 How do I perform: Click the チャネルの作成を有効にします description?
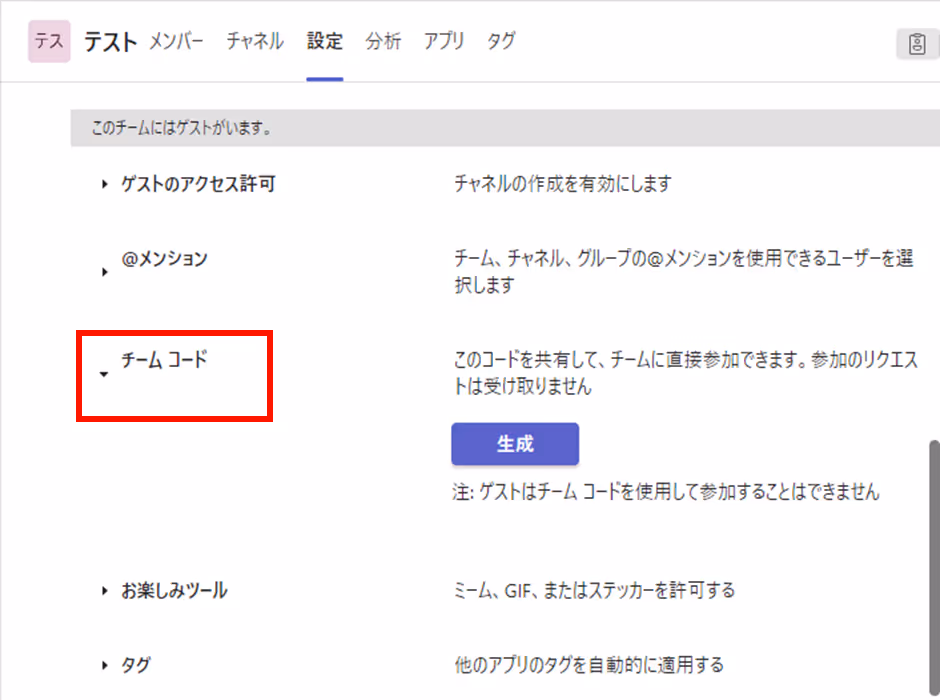coord(563,183)
